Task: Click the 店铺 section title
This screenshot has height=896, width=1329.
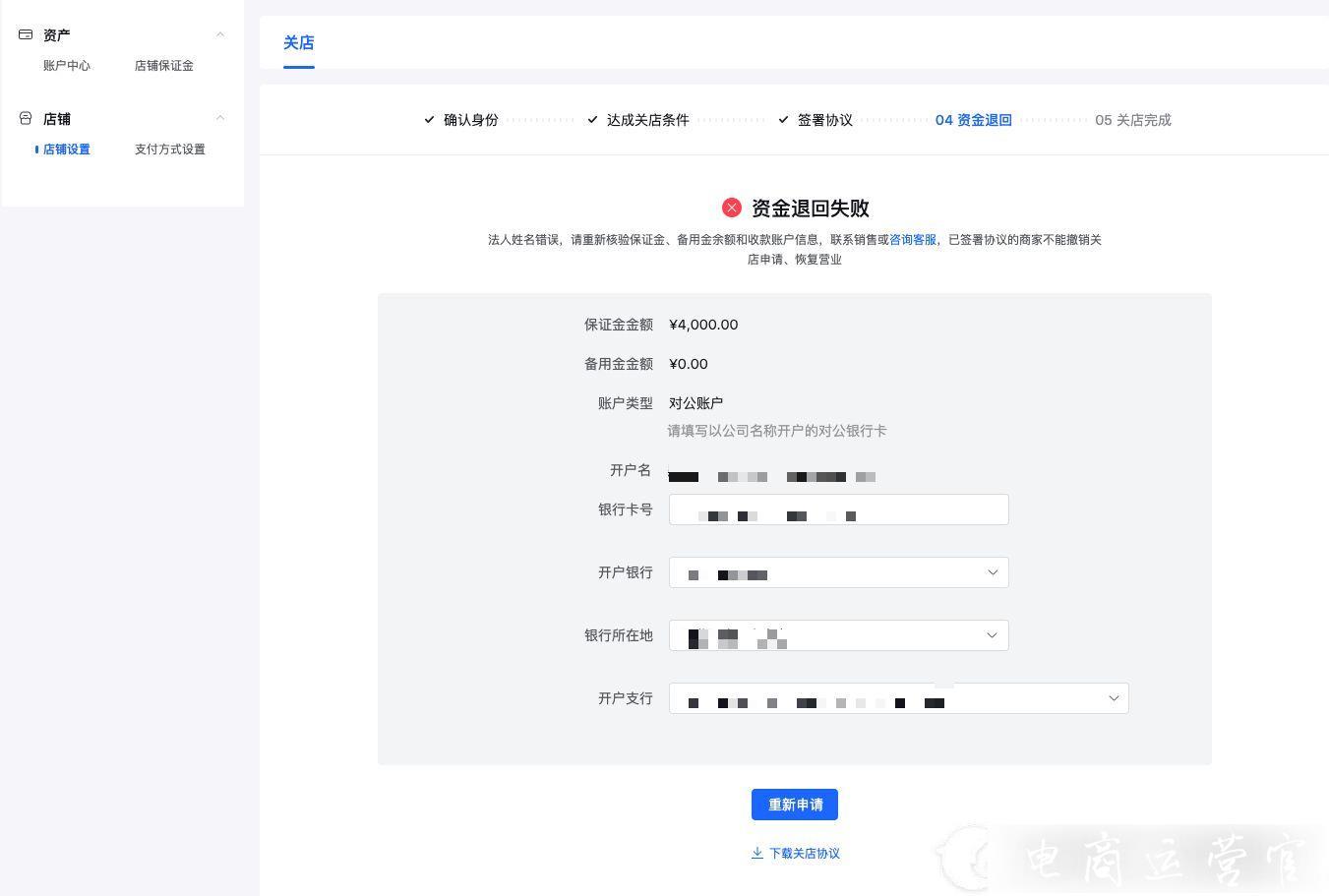Action: click(x=57, y=119)
